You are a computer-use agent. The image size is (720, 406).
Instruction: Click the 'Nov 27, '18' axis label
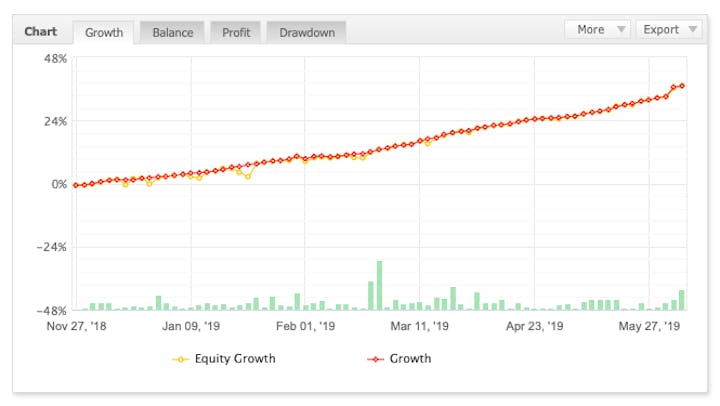click(76, 326)
